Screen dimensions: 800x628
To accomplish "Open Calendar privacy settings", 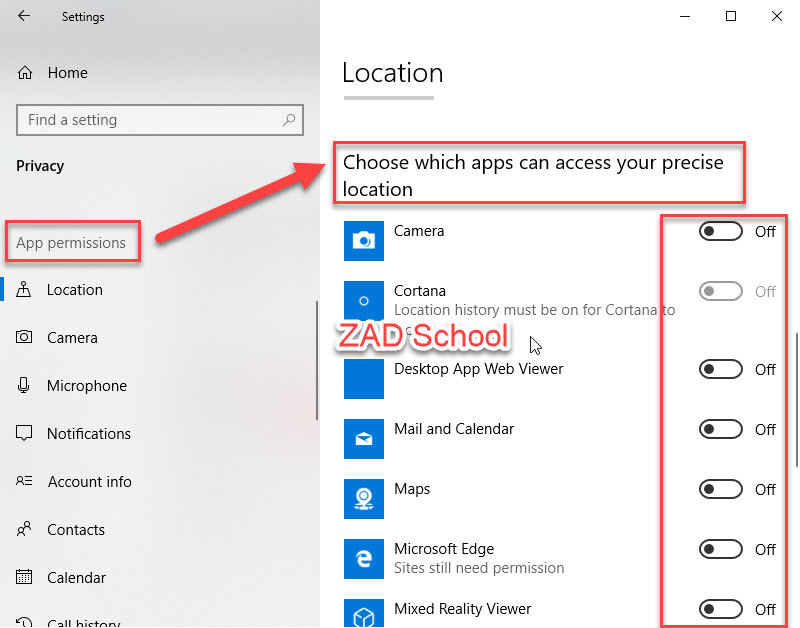I will [77, 577].
